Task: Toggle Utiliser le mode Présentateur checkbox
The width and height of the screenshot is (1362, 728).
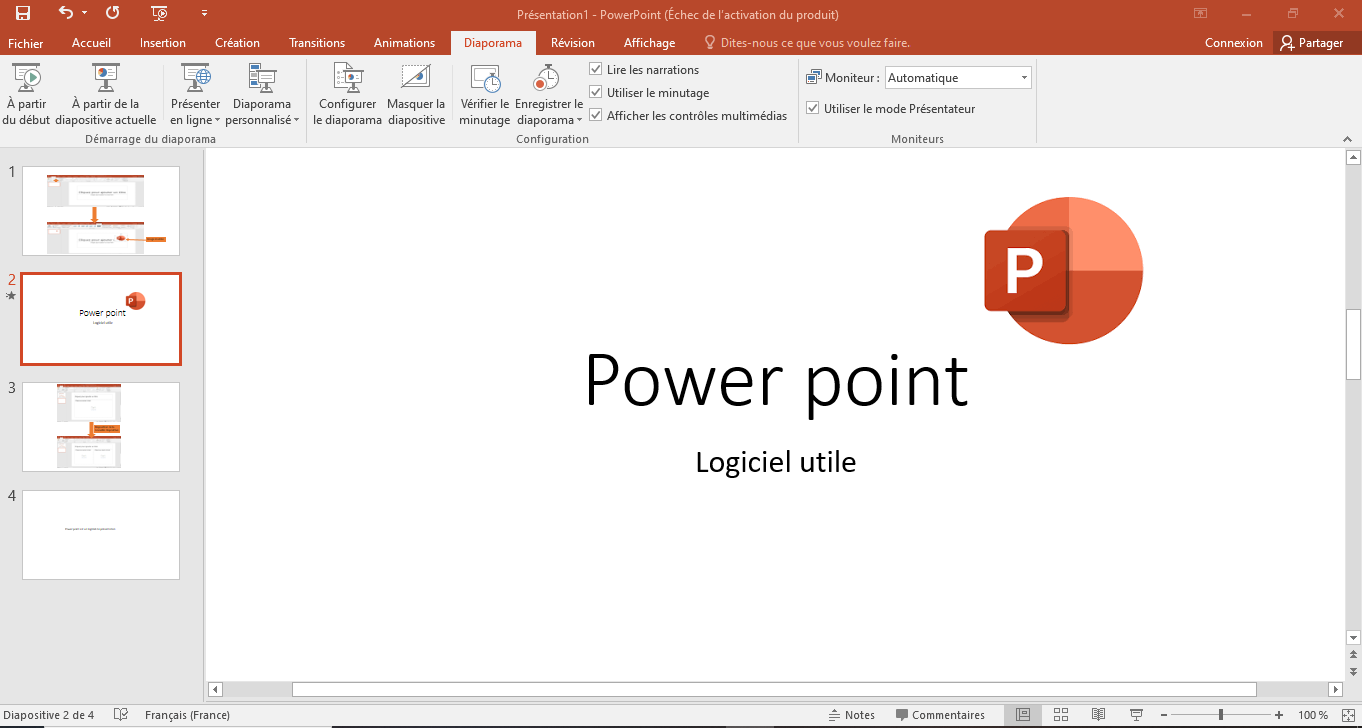Action: [x=813, y=109]
